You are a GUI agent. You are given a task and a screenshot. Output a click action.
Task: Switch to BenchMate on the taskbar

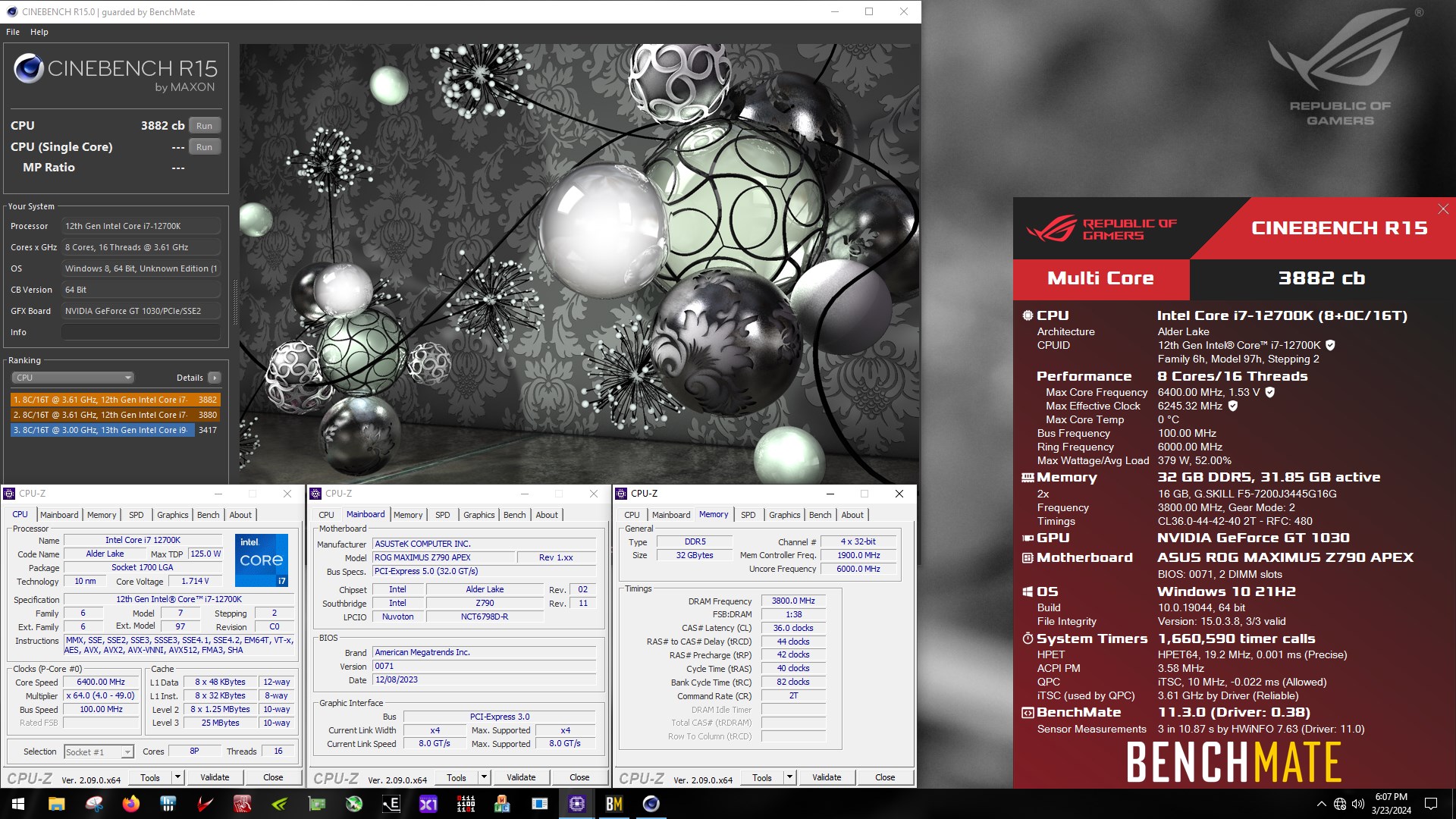coord(614,804)
